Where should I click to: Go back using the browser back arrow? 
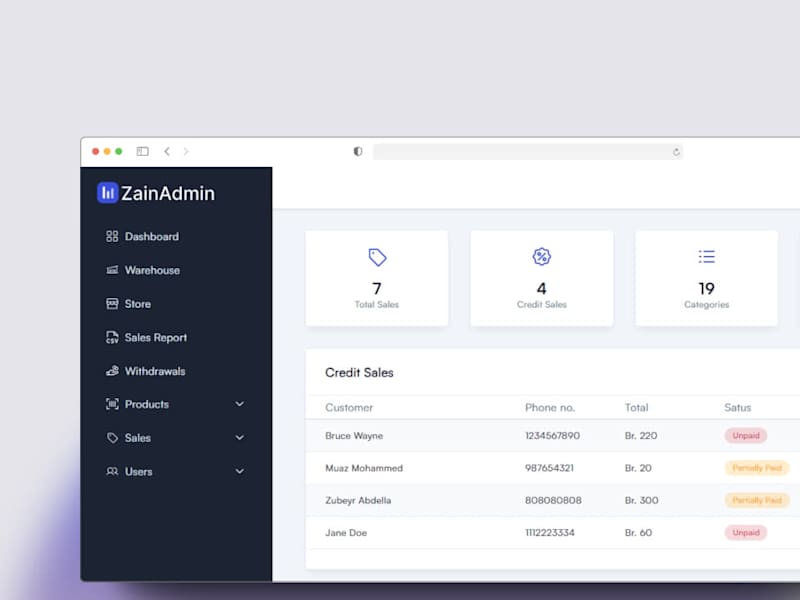[x=167, y=152]
